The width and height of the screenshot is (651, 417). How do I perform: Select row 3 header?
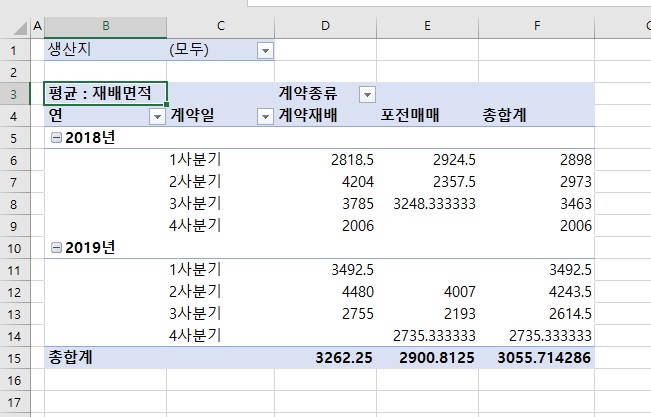16,94
